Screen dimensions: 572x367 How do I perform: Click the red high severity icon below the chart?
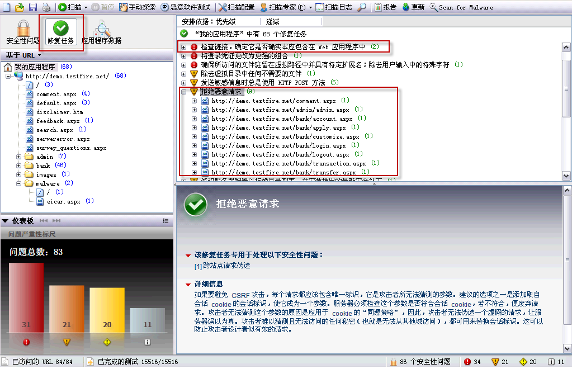pyautogui.click(x=26, y=342)
